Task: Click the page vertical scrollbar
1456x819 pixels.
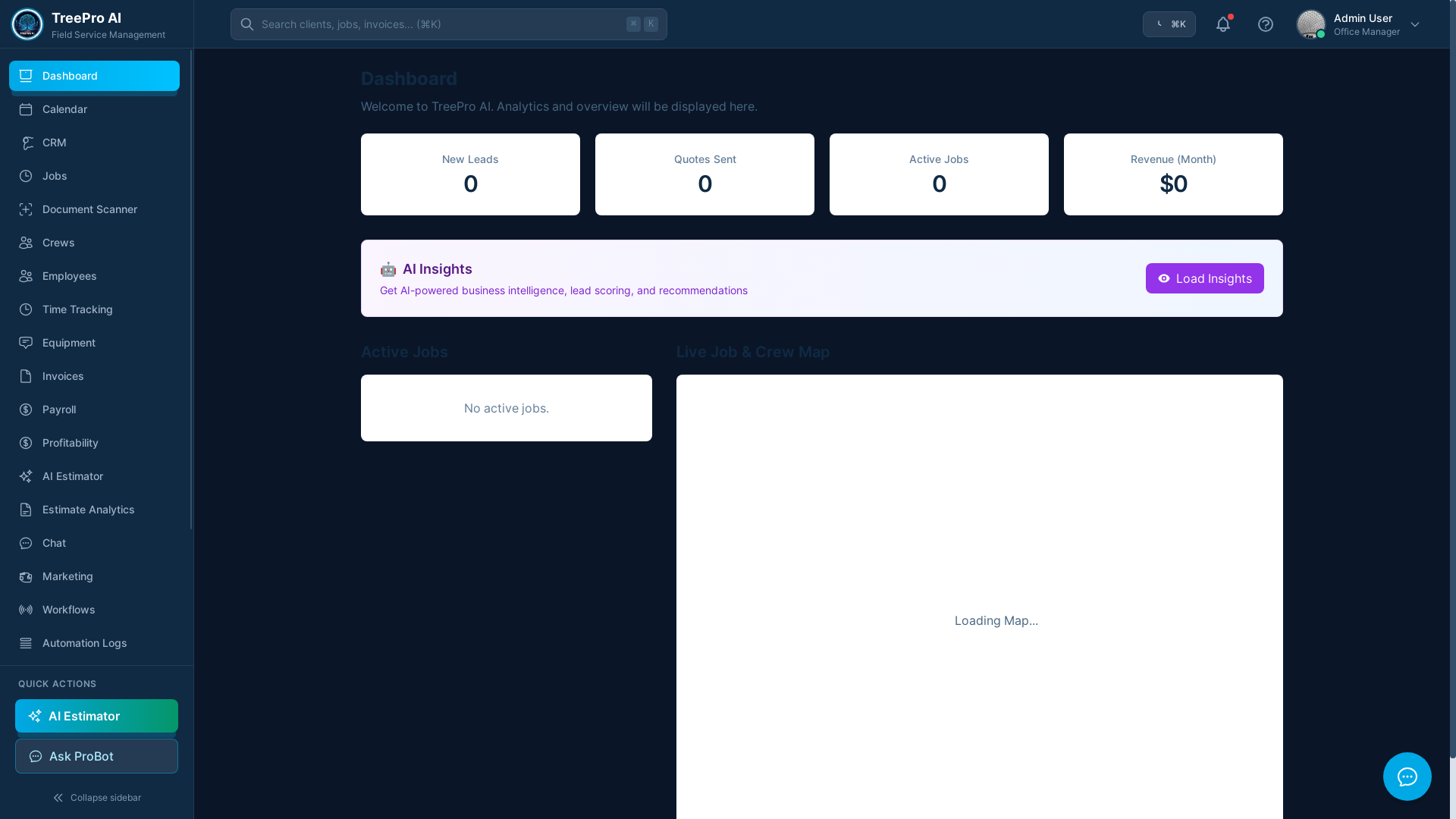Action: (1453, 379)
